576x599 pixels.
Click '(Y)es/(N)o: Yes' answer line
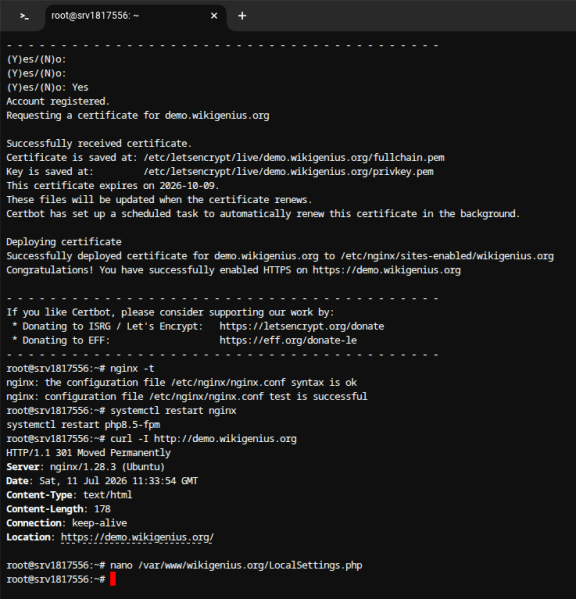47,87
